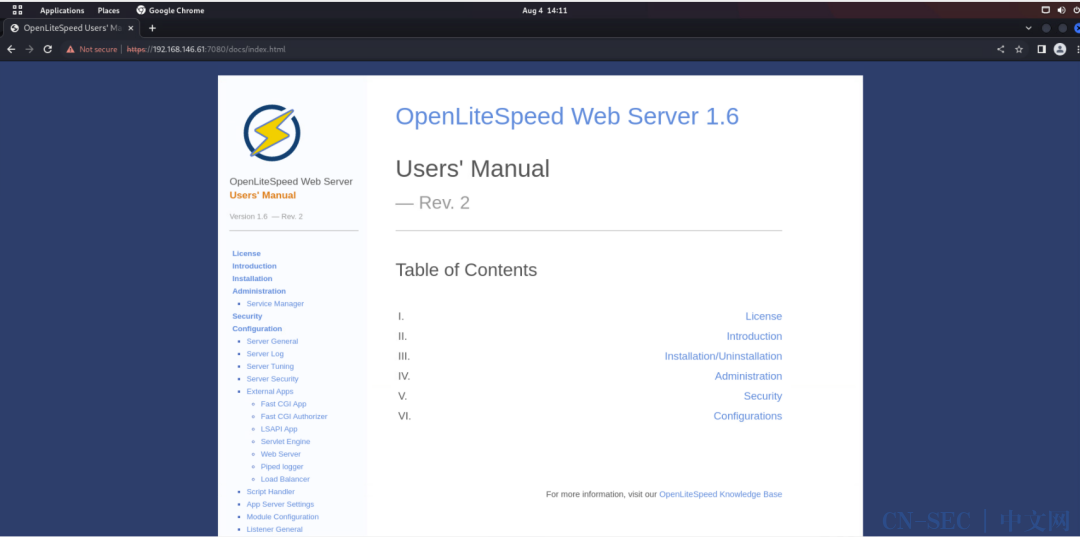Viewport: 1080px width, 537px height.
Task: Open Script Handler sidebar link
Action: [271, 492]
